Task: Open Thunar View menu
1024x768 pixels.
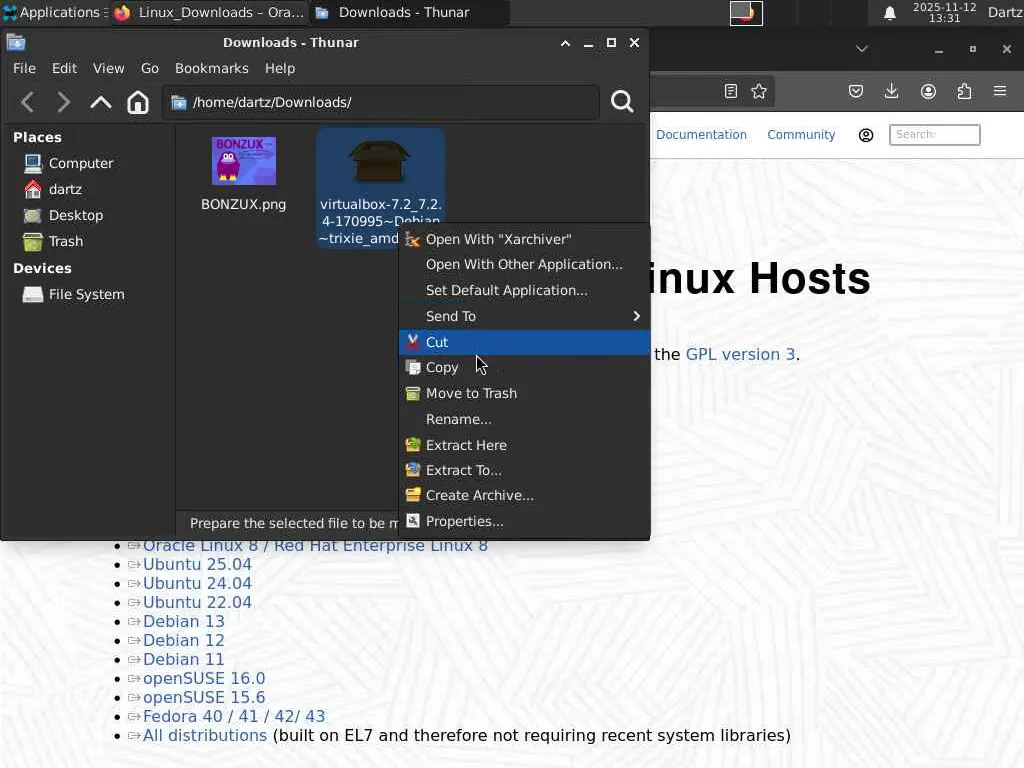Action: tap(108, 69)
